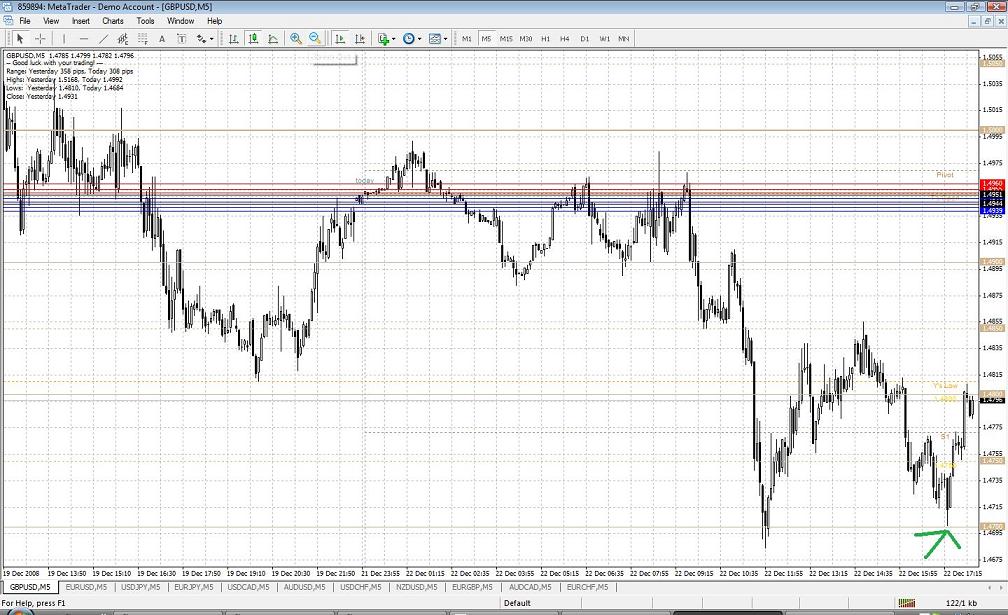Image resolution: width=1008 pixels, height=615 pixels.
Task: Switch to USDJPY,M5 chart tab
Action: click(141, 587)
